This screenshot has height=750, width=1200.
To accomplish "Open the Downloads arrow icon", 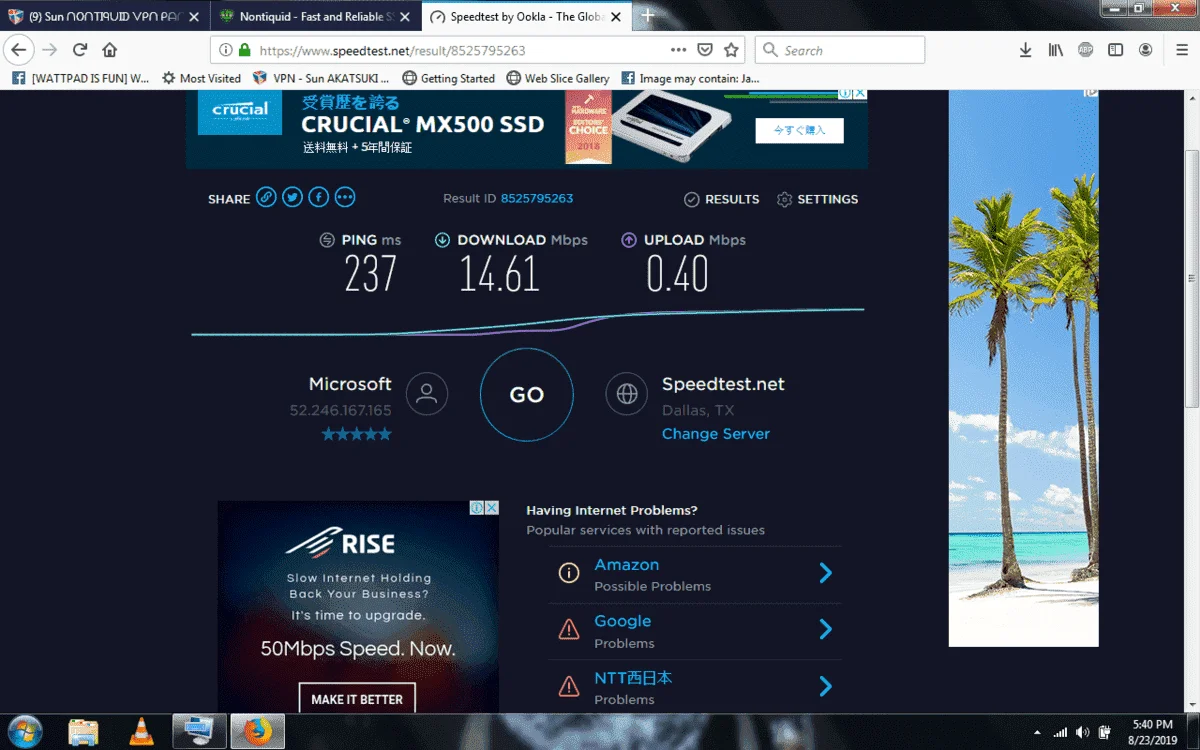I will [1025, 50].
